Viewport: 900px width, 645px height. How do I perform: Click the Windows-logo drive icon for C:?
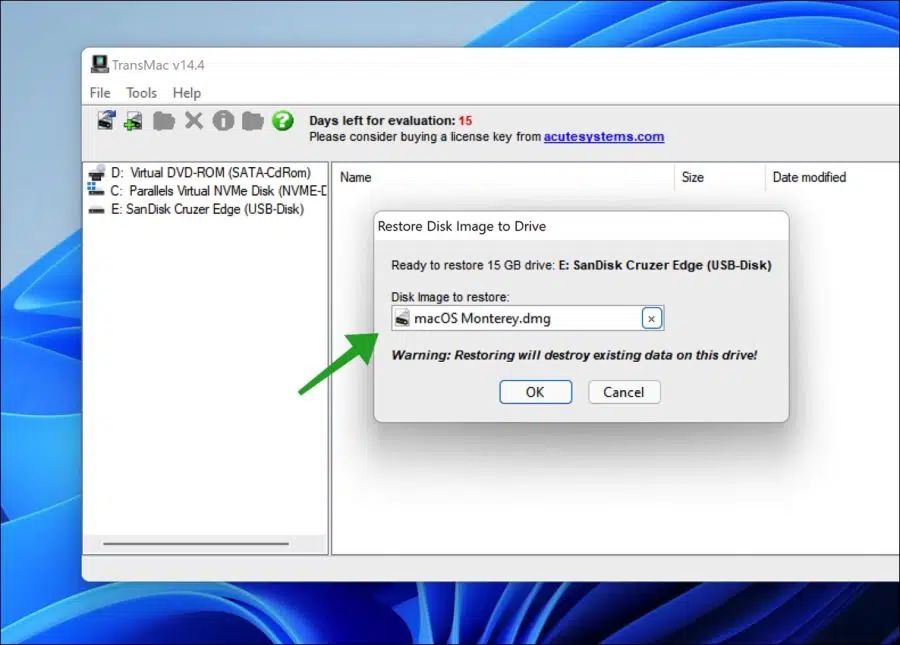[x=95, y=189]
